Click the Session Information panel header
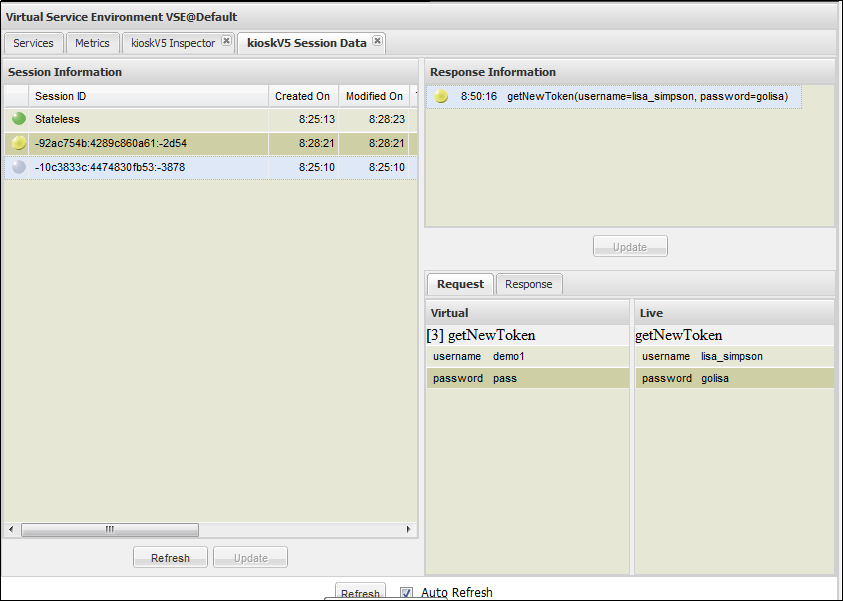The width and height of the screenshot is (843, 601). point(210,72)
